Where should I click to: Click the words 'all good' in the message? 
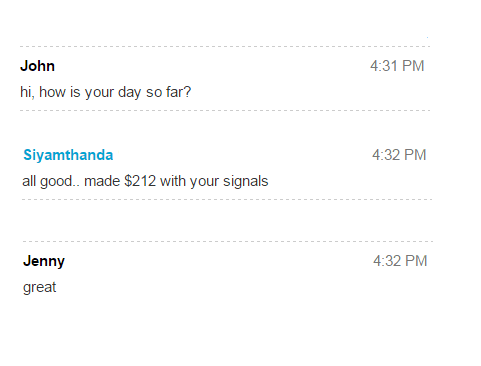pyautogui.click(x=47, y=182)
